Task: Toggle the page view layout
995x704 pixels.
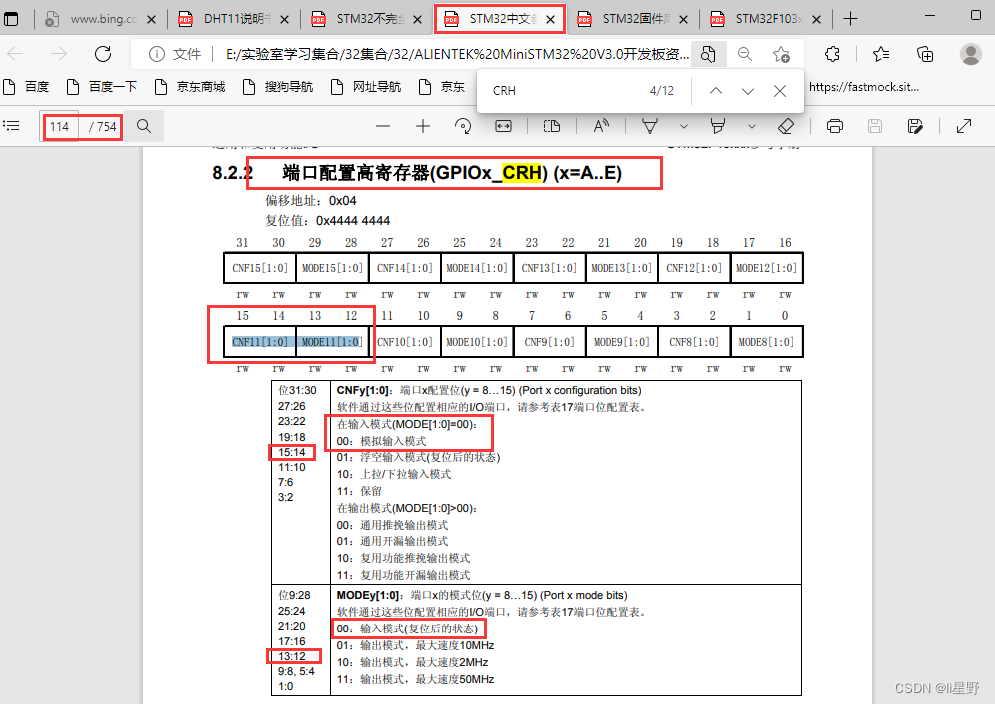Action: pos(551,126)
